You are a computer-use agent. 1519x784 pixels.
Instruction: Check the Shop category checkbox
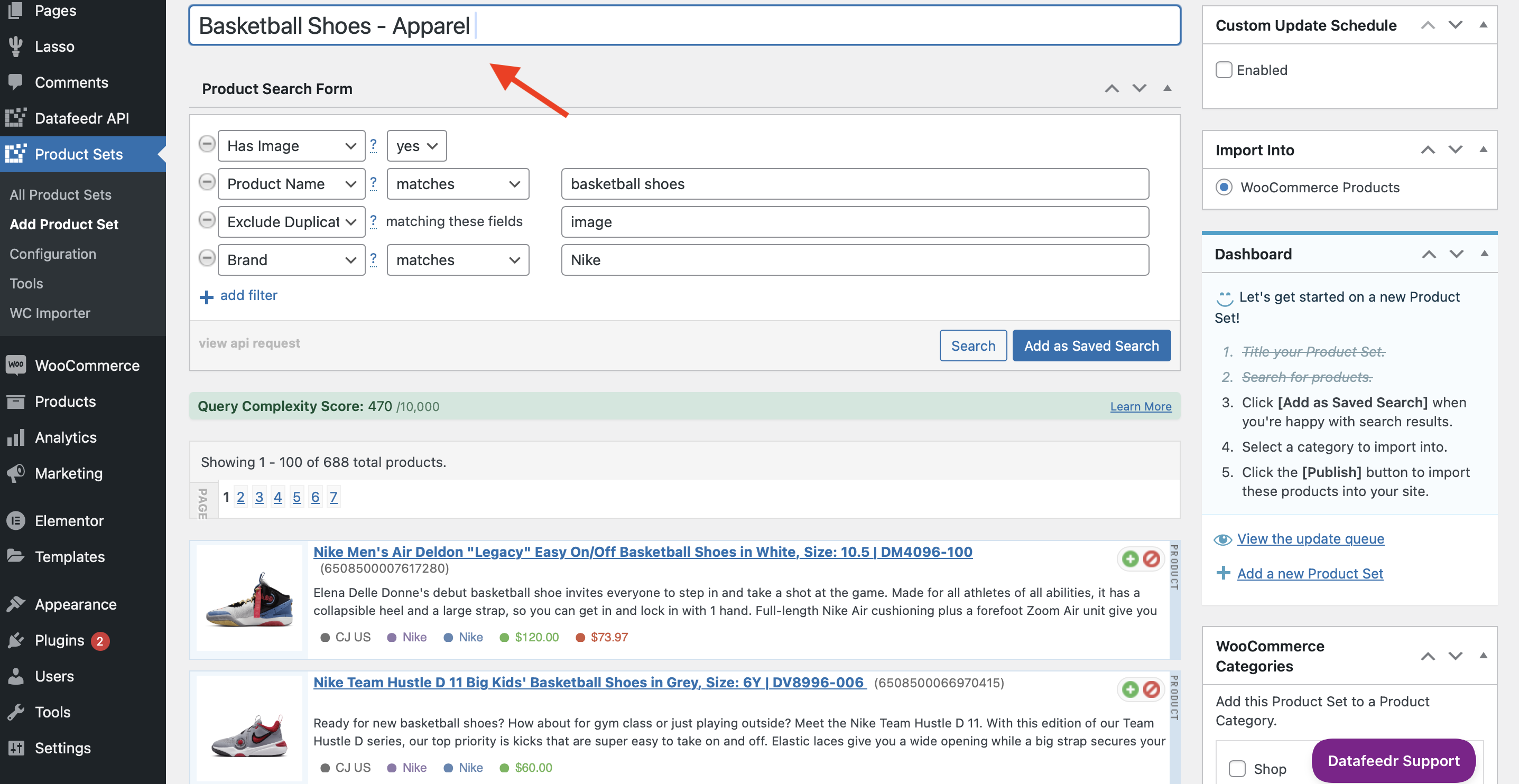(x=1237, y=769)
